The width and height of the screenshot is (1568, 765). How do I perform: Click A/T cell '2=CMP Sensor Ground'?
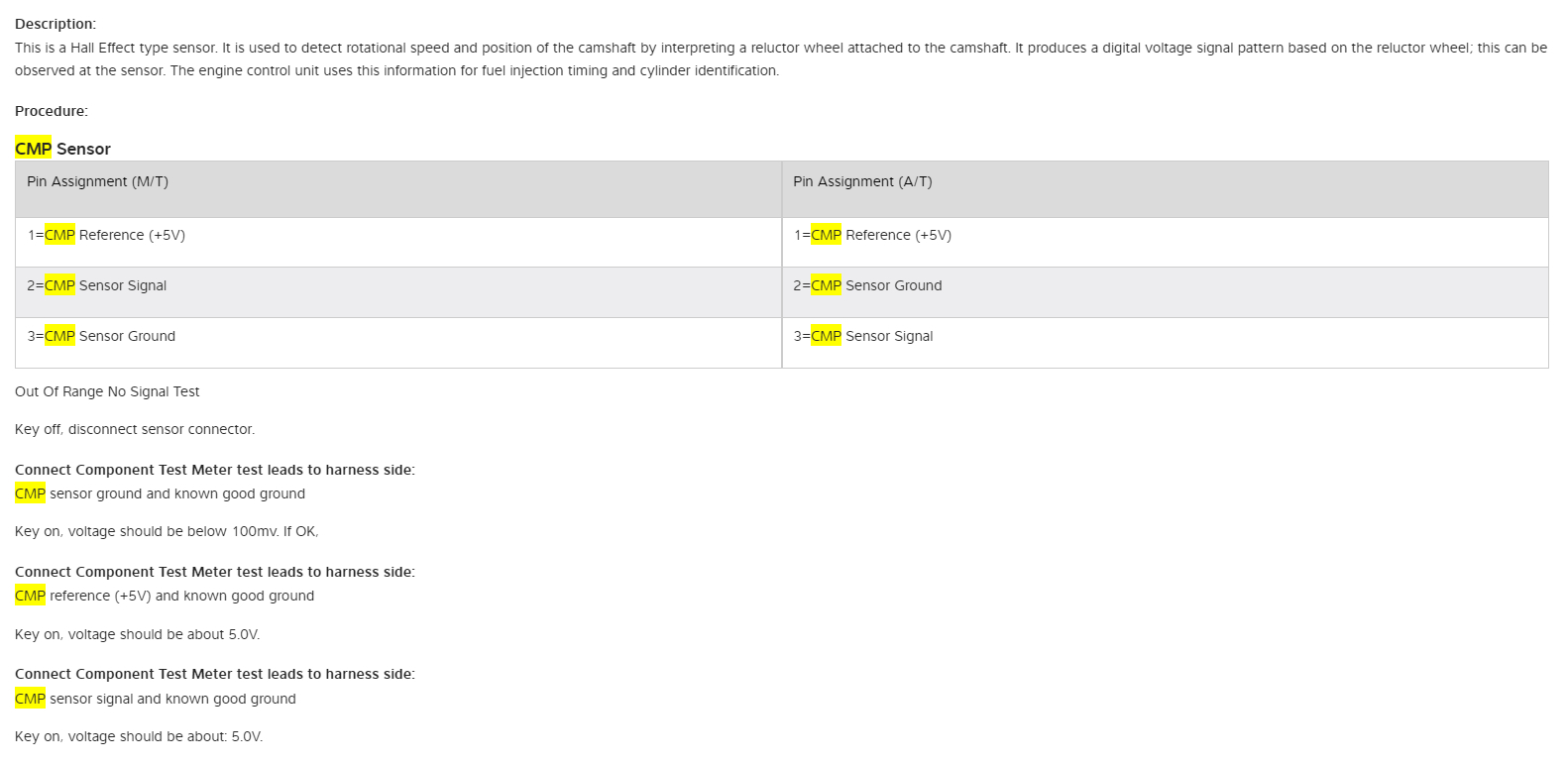pyautogui.click(x=867, y=286)
